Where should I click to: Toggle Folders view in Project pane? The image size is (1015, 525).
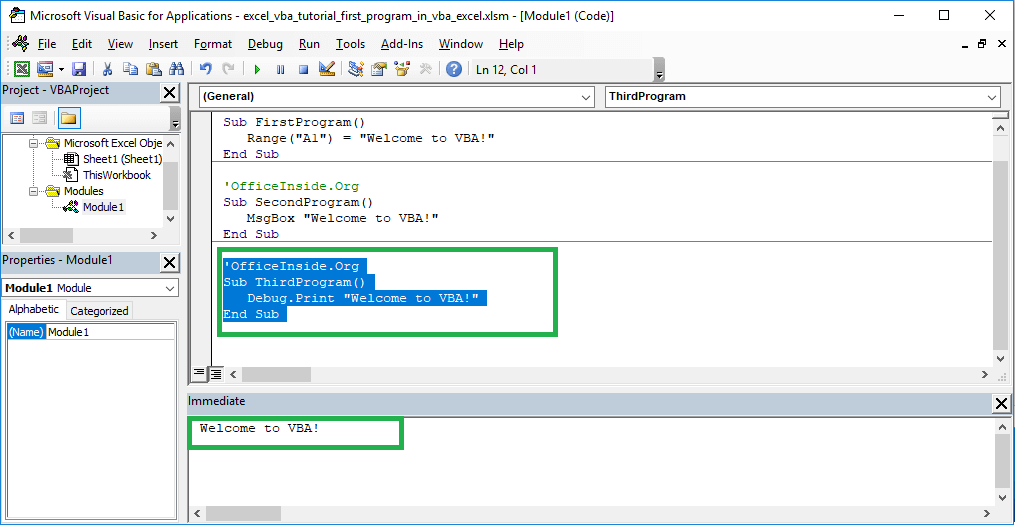coord(69,118)
